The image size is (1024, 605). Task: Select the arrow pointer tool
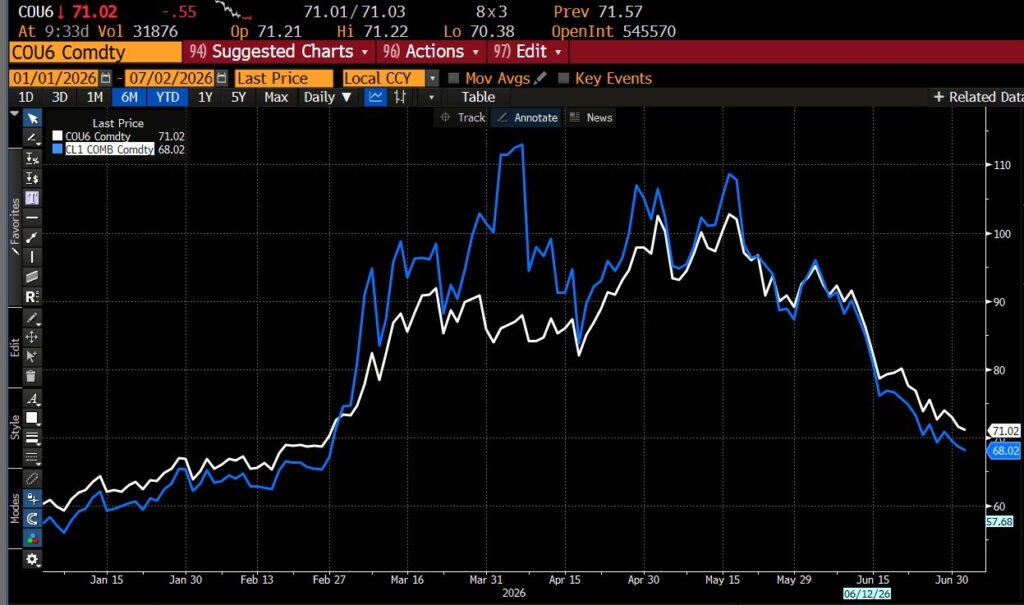(32, 118)
